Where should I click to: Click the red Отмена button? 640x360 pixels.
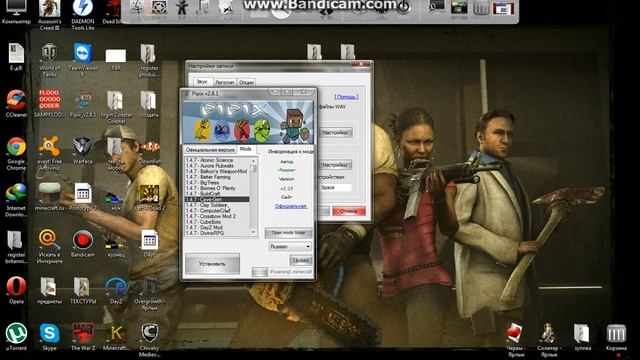click(x=349, y=211)
